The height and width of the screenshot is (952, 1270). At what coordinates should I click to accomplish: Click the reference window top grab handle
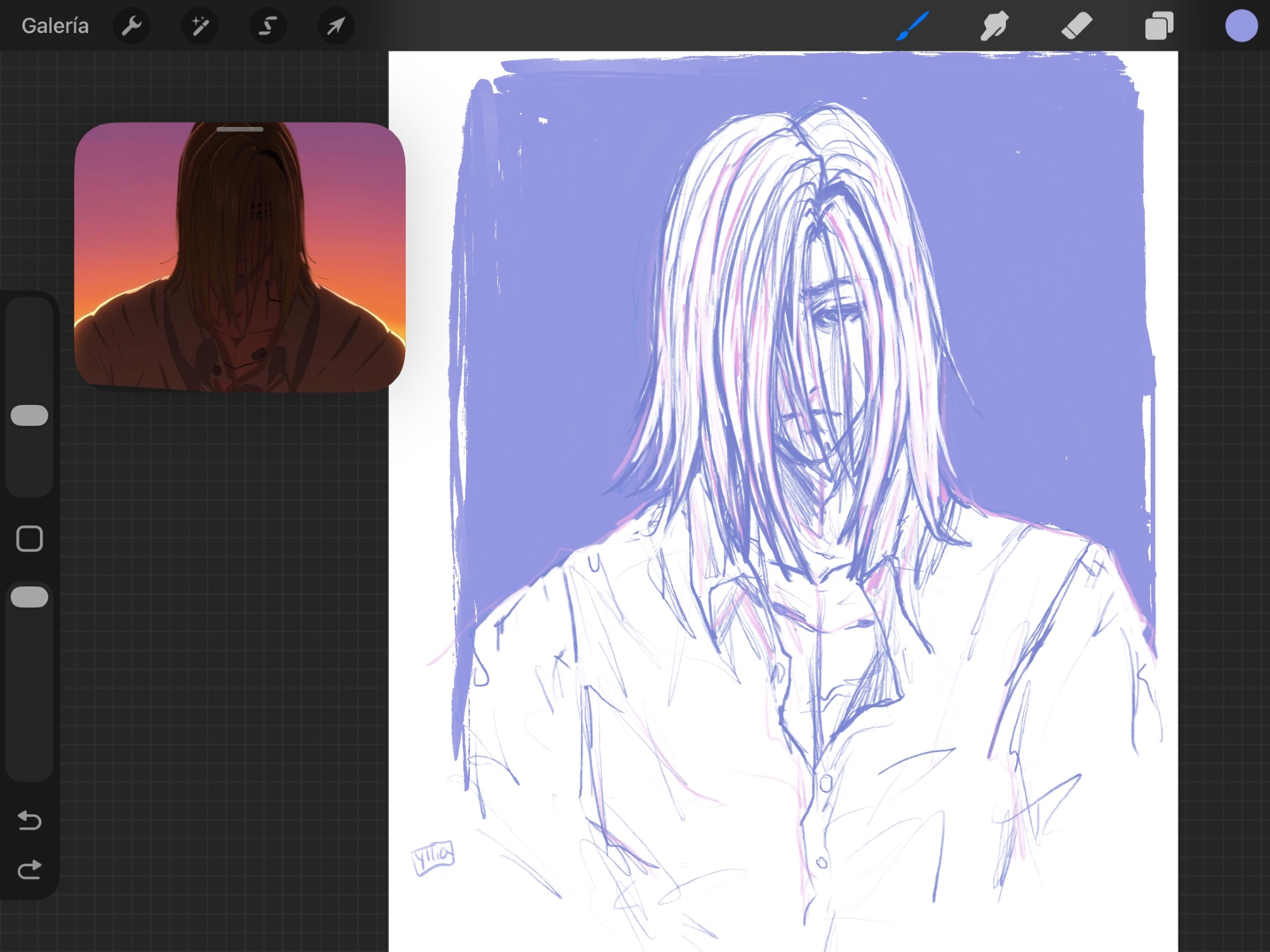pyautogui.click(x=240, y=129)
